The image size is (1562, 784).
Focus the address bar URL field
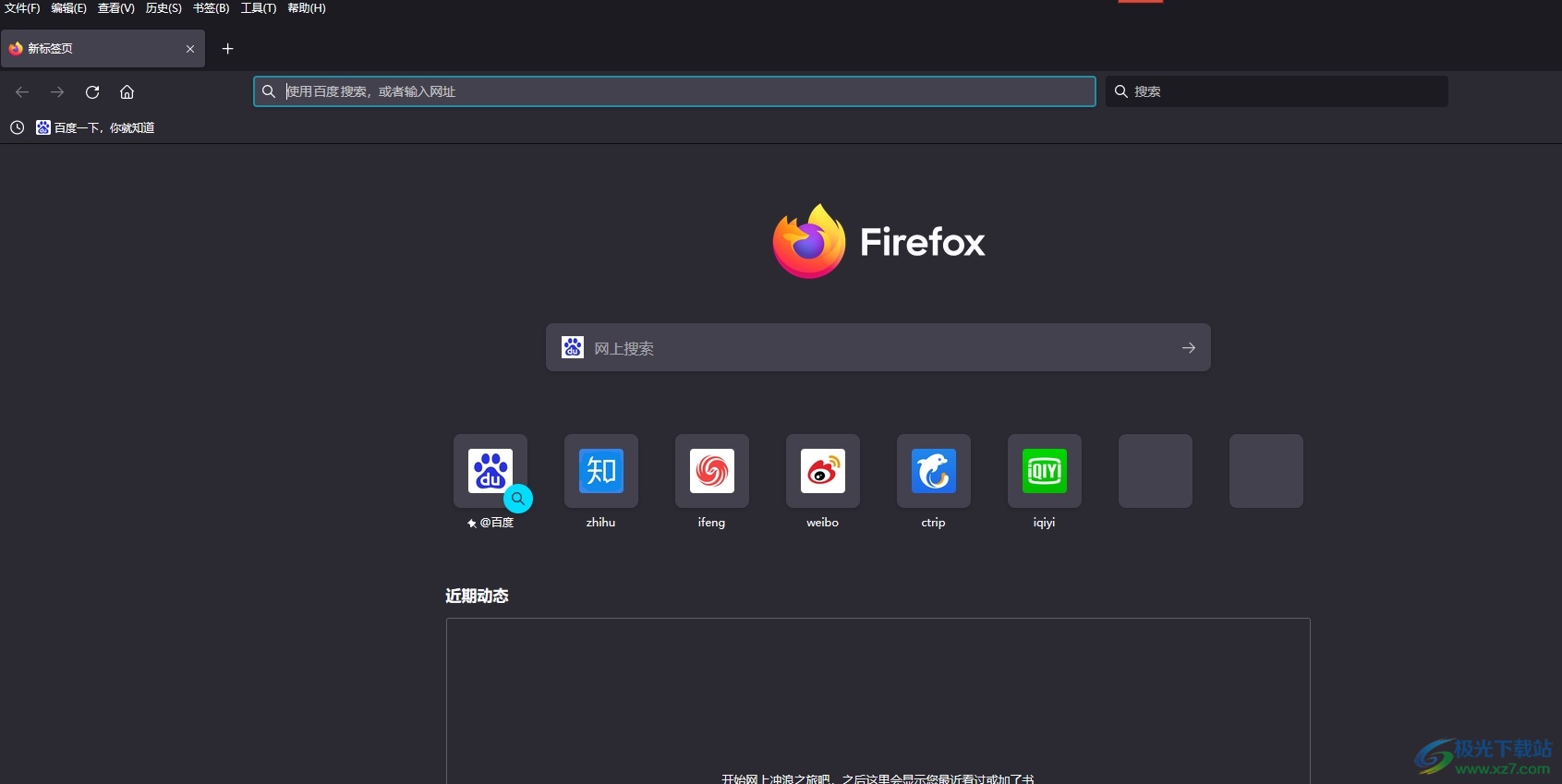pyautogui.click(x=674, y=91)
